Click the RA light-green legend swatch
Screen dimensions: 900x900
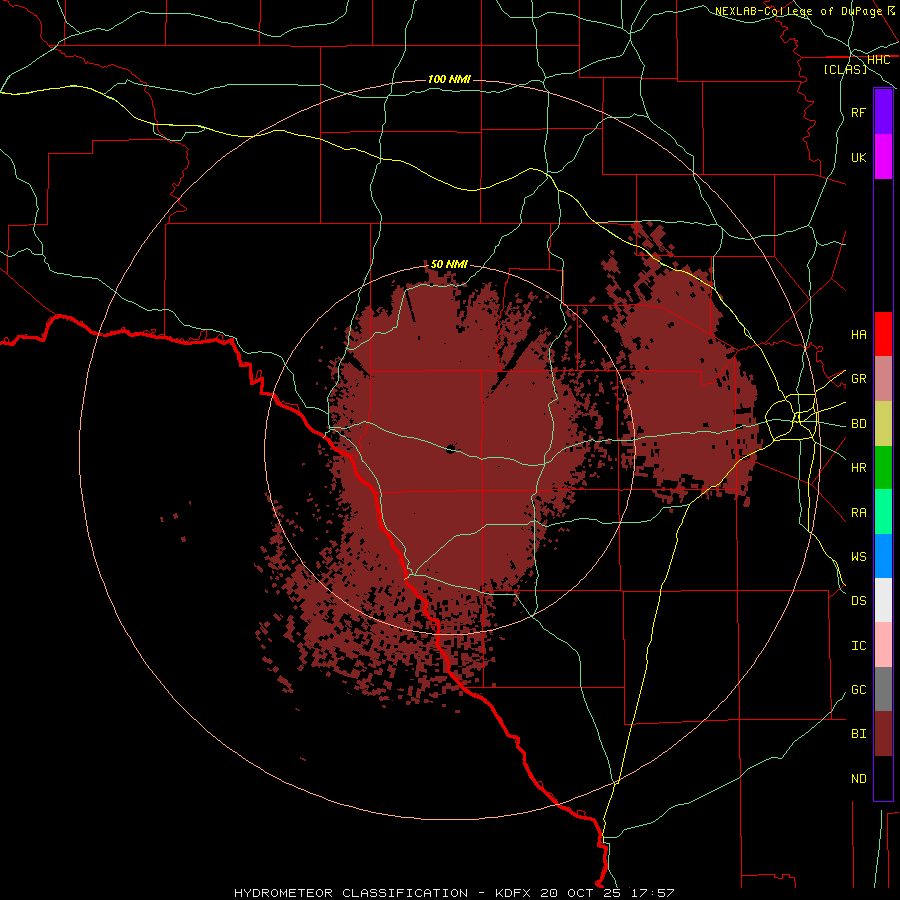click(x=883, y=512)
